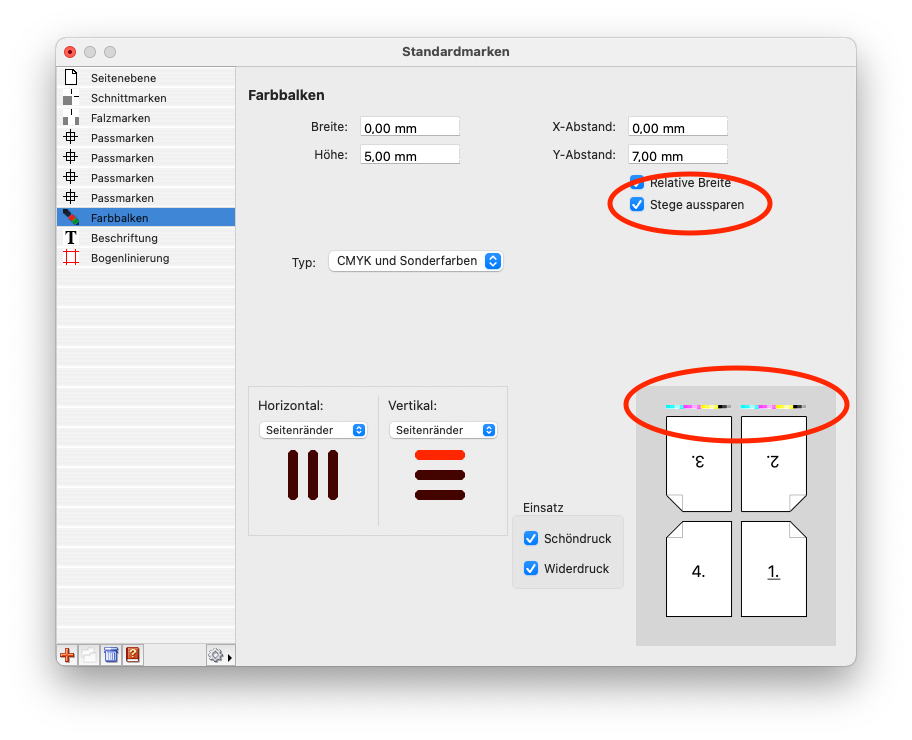Open the Typ dropdown CMYK und Sonderfarben
Image resolution: width=912 pixels, height=740 pixels.
pos(415,261)
